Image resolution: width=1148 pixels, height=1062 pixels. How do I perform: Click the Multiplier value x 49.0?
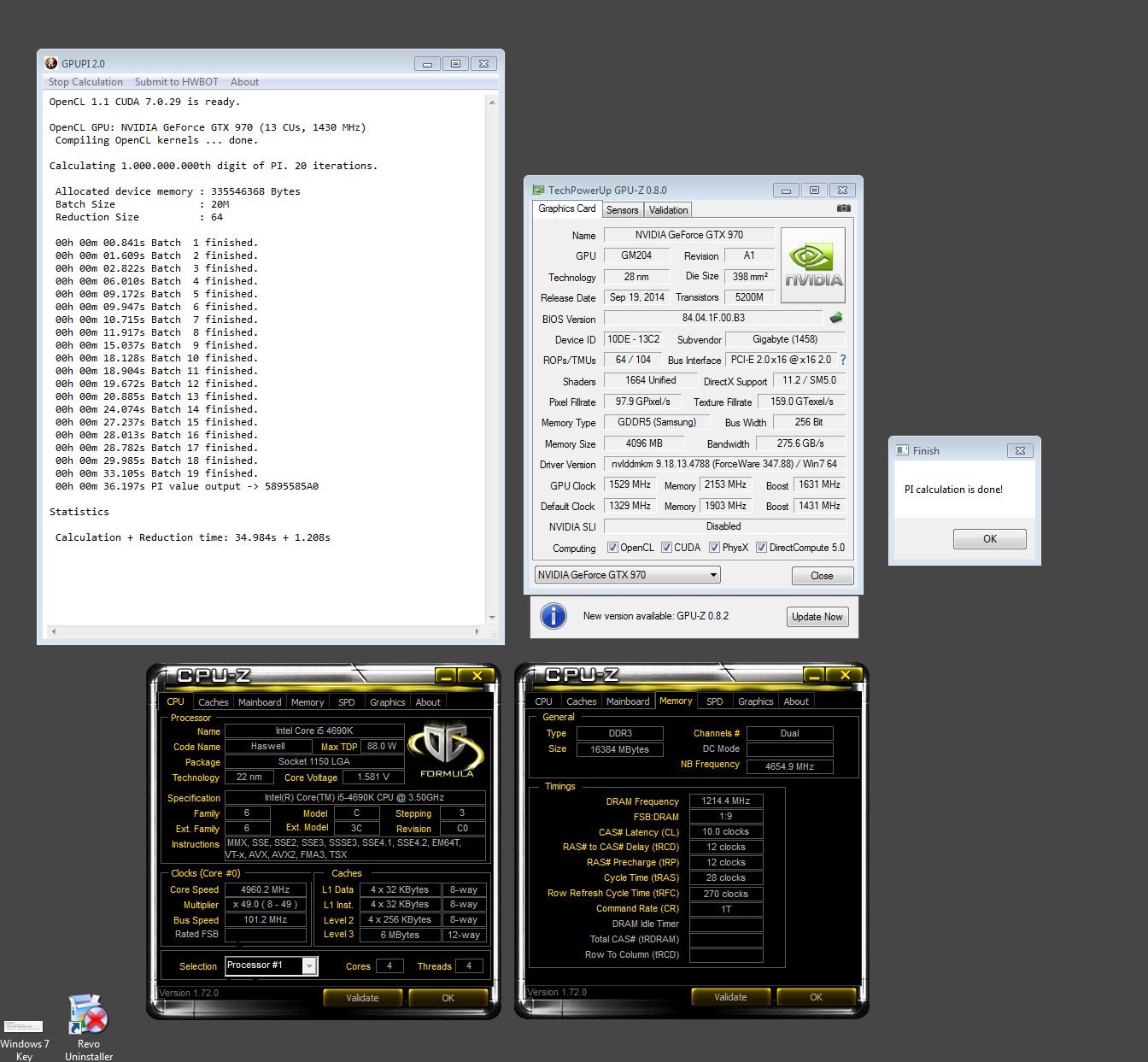tap(266, 905)
